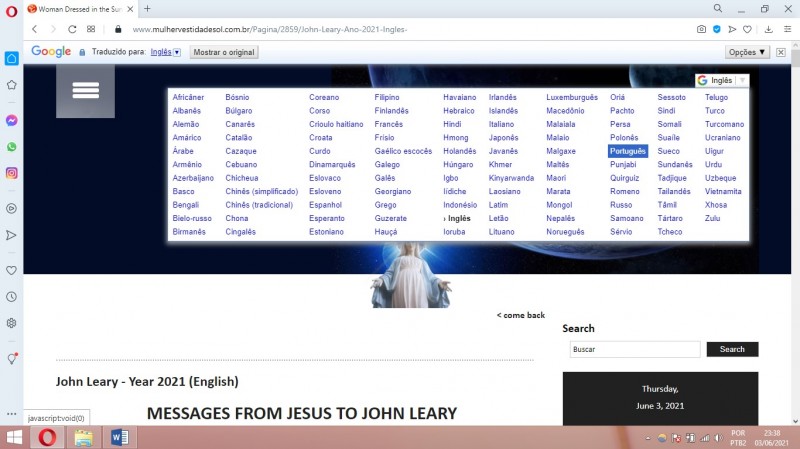Click the blue ad blocker shield icon
The width and height of the screenshot is (800, 449).
click(x=716, y=29)
